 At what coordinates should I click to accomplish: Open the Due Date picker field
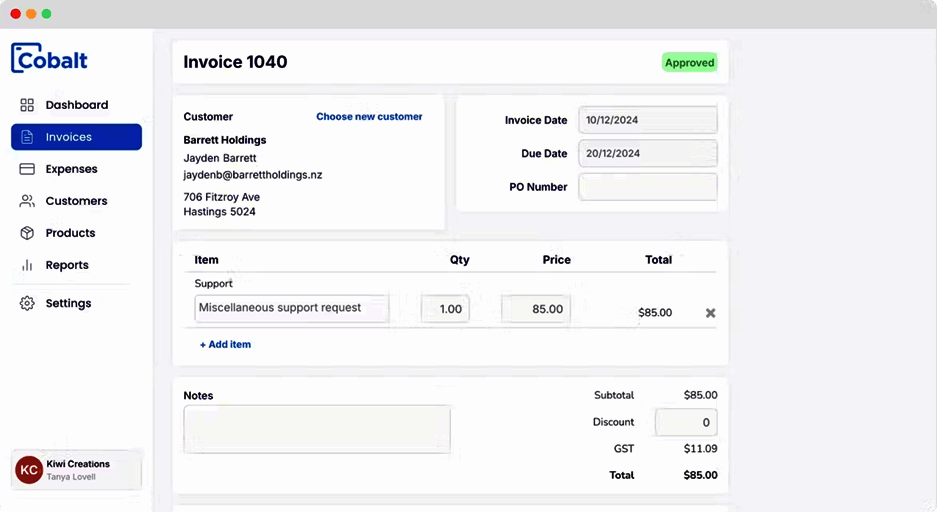click(648, 154)
